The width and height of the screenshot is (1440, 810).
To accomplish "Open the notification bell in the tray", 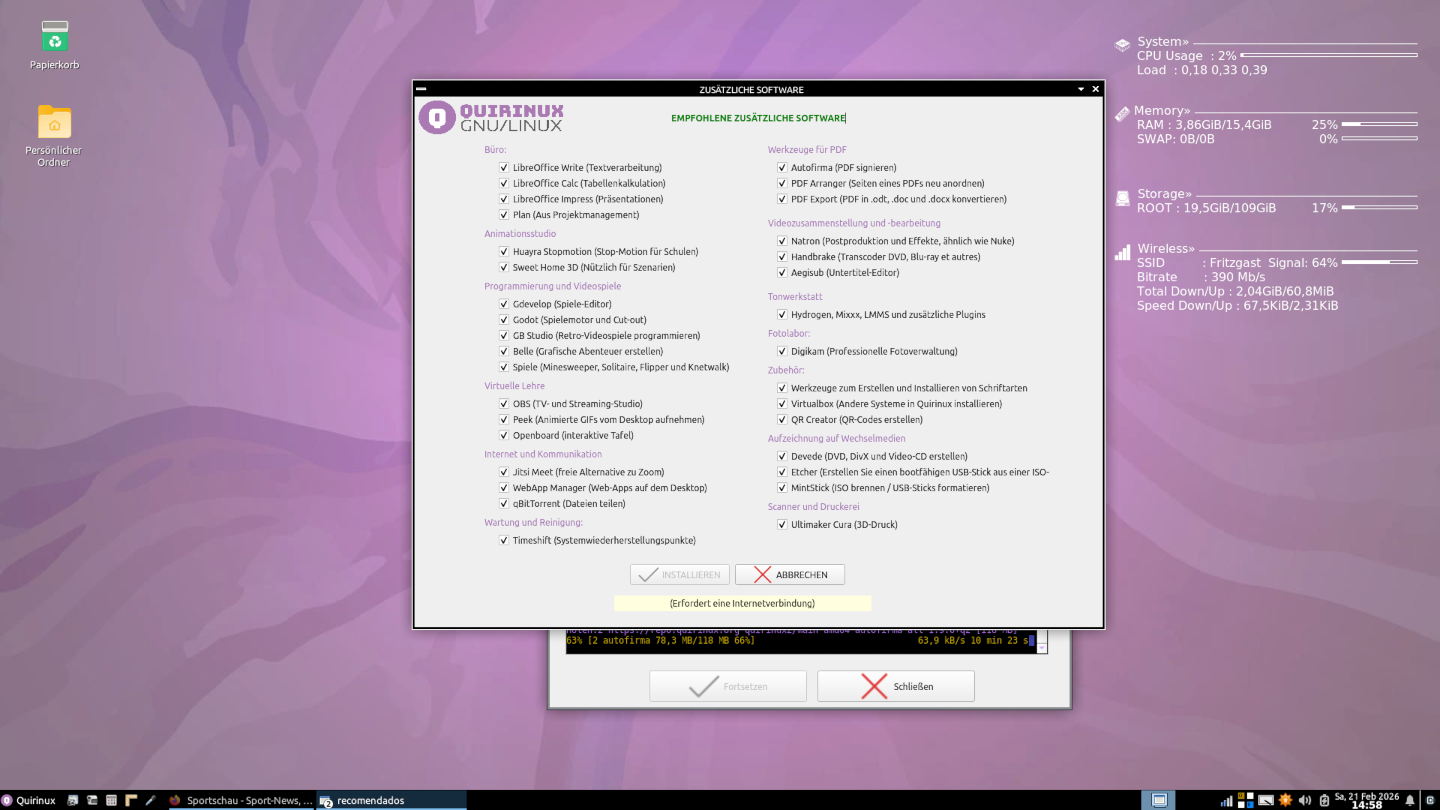I will point(1410,800).
